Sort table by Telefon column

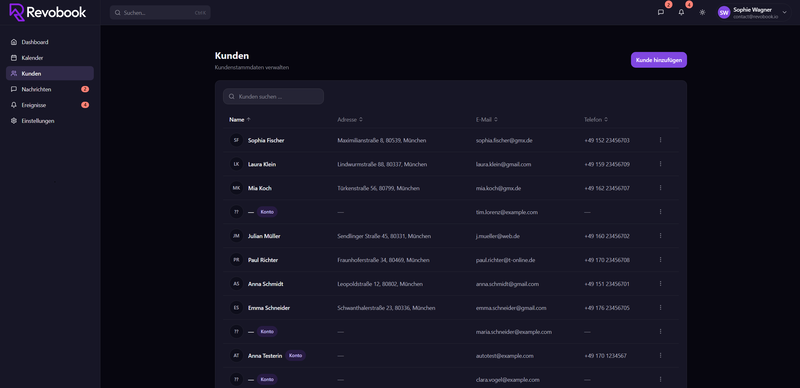[596, 119]
